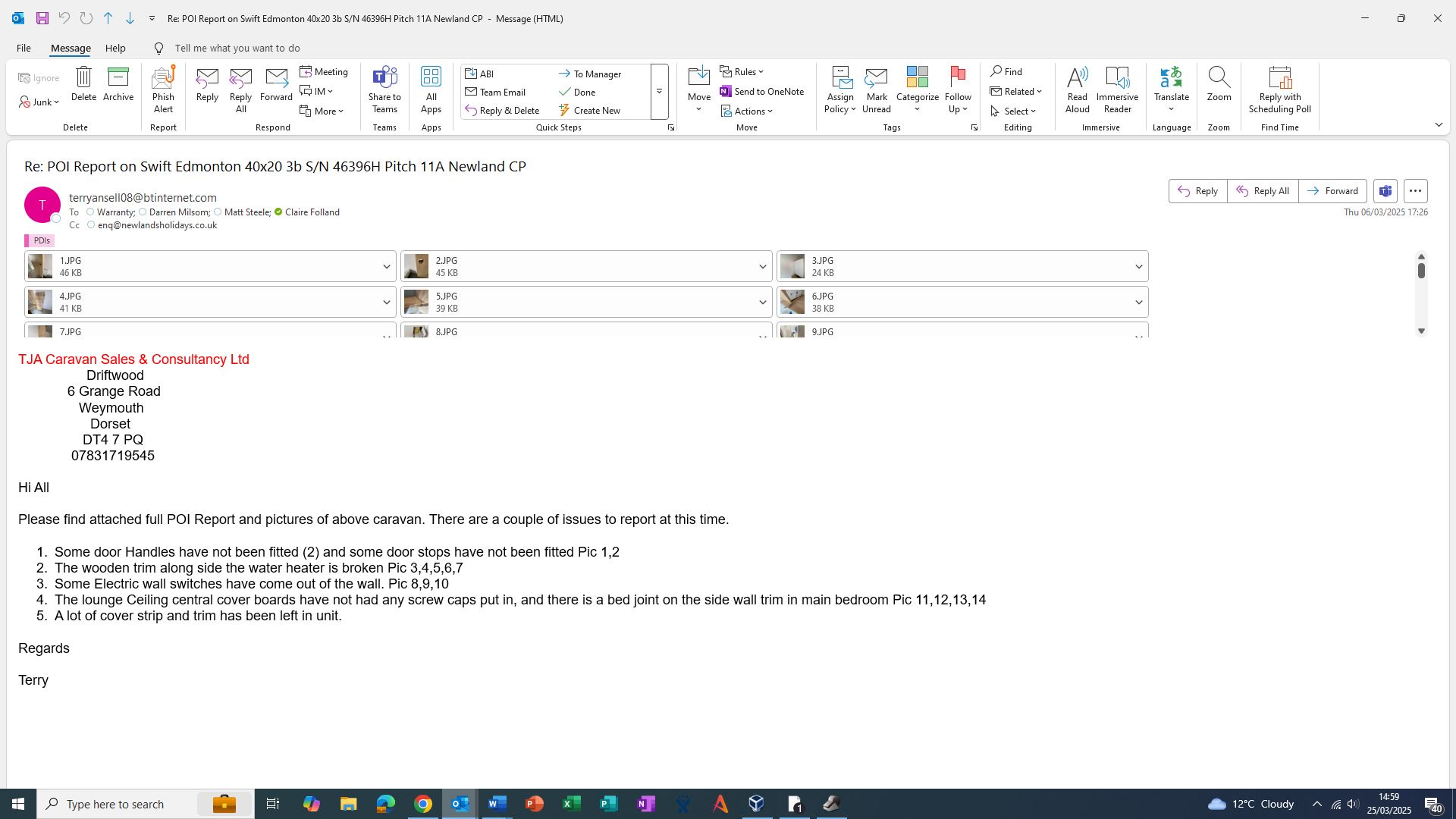This screenshot has height=819, width=1456.
Task: Switch to the Help tab
Action: pyautogui.click(x=115, y=48)
